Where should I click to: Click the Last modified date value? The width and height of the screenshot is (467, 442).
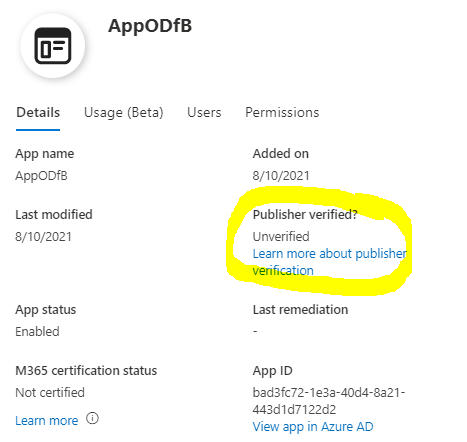coord(43,237)
